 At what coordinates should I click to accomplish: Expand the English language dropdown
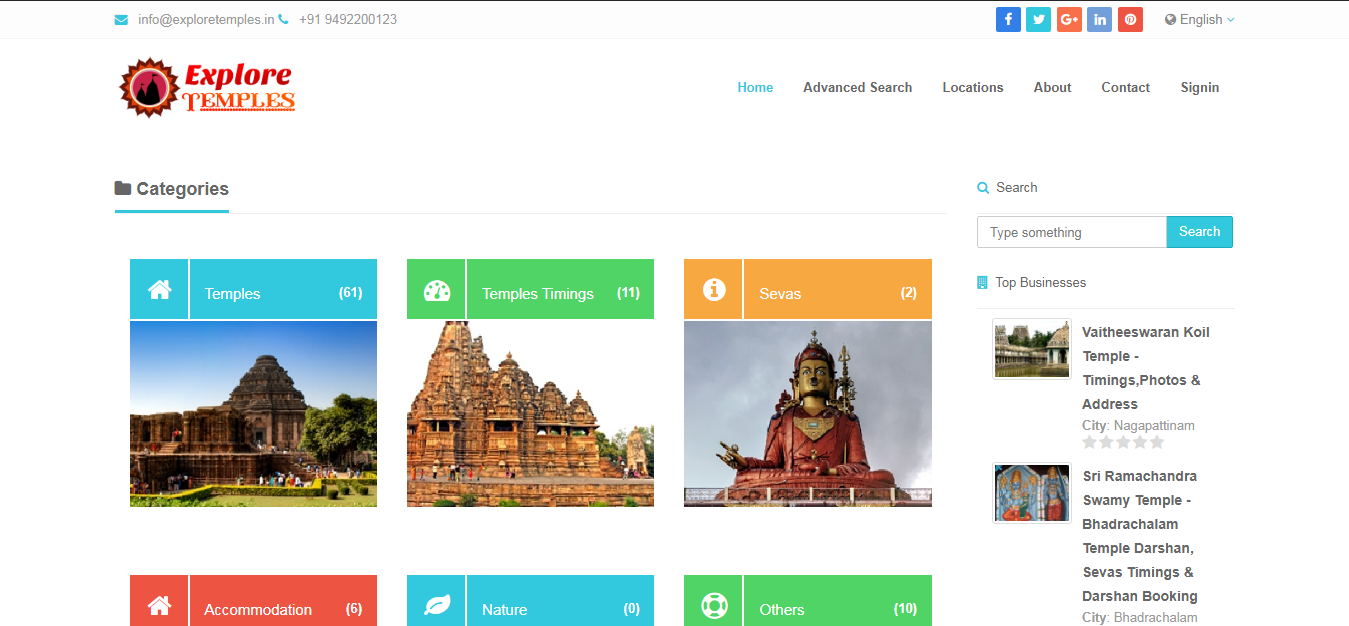pos(1199,19)
